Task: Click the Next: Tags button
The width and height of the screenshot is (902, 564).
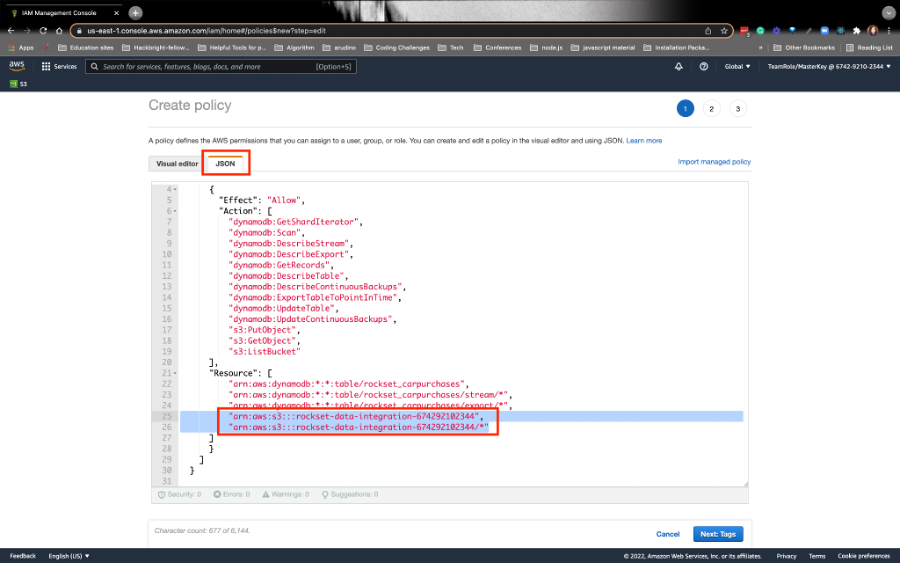Action: (718, 534)
